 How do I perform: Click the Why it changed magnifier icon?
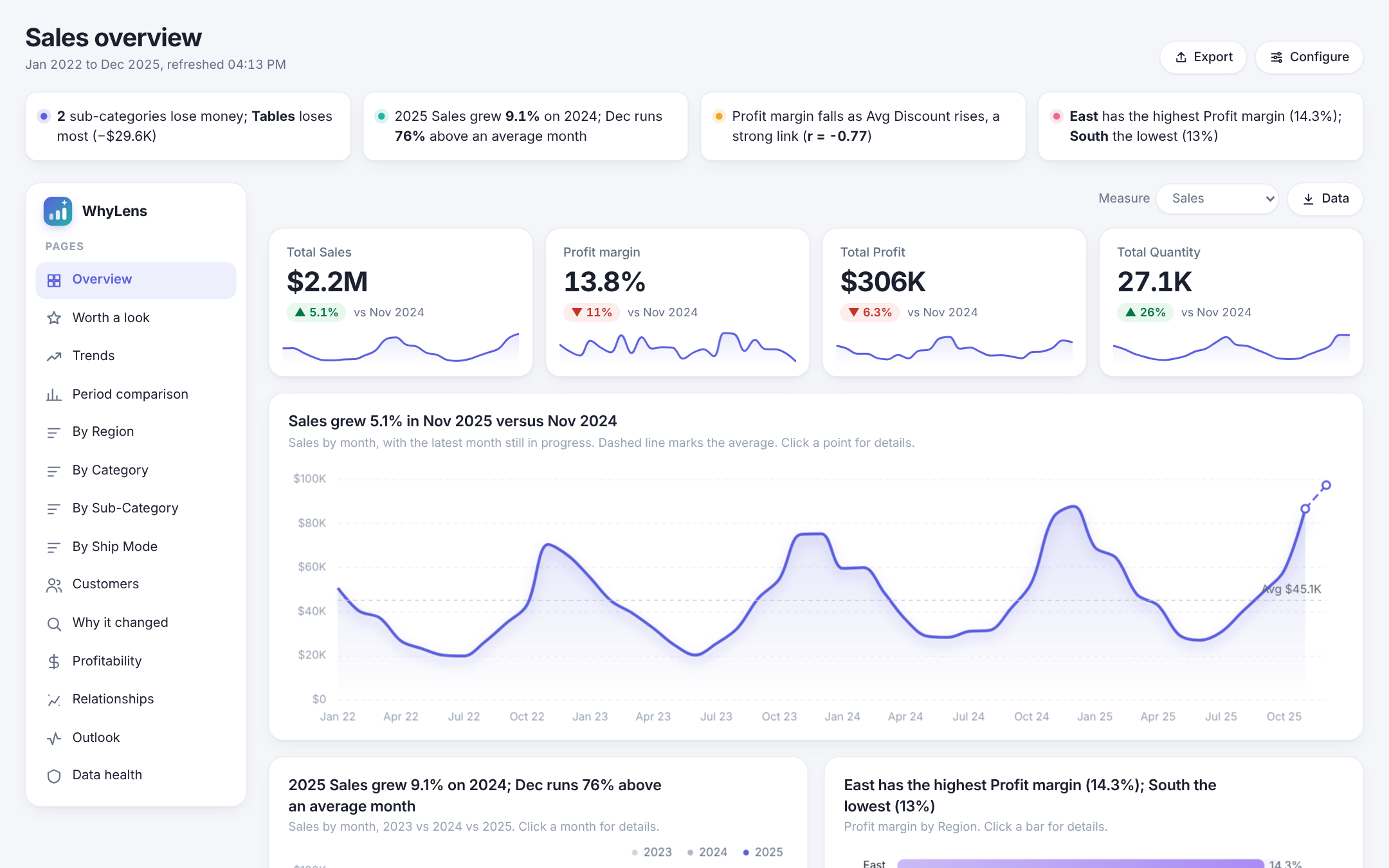54,624
